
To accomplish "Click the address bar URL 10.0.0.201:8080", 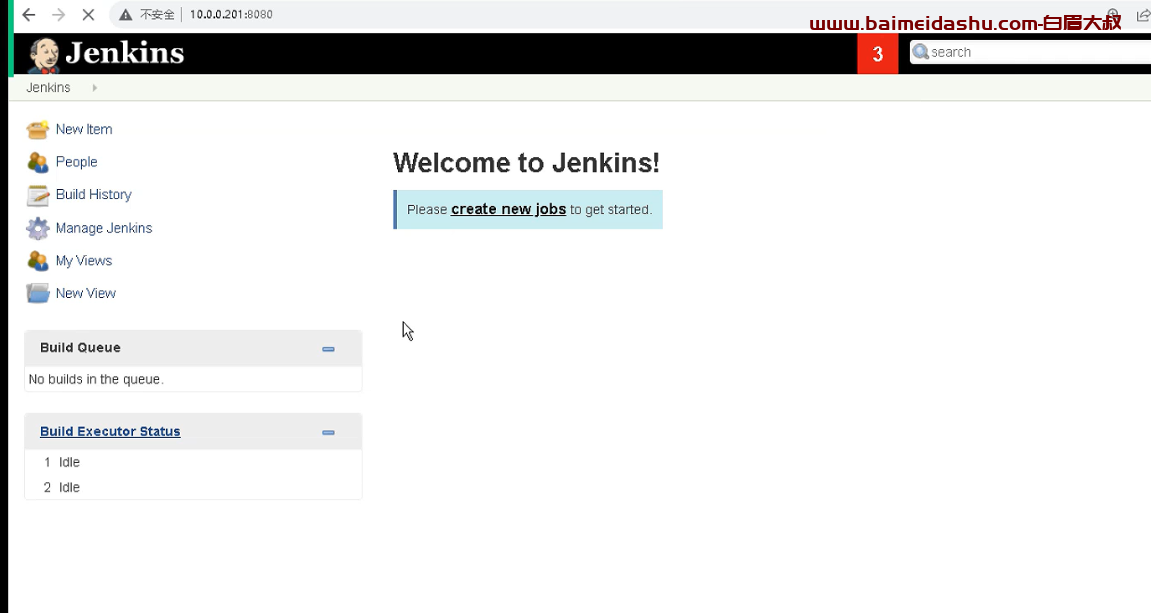I will [x=230, y=15].
